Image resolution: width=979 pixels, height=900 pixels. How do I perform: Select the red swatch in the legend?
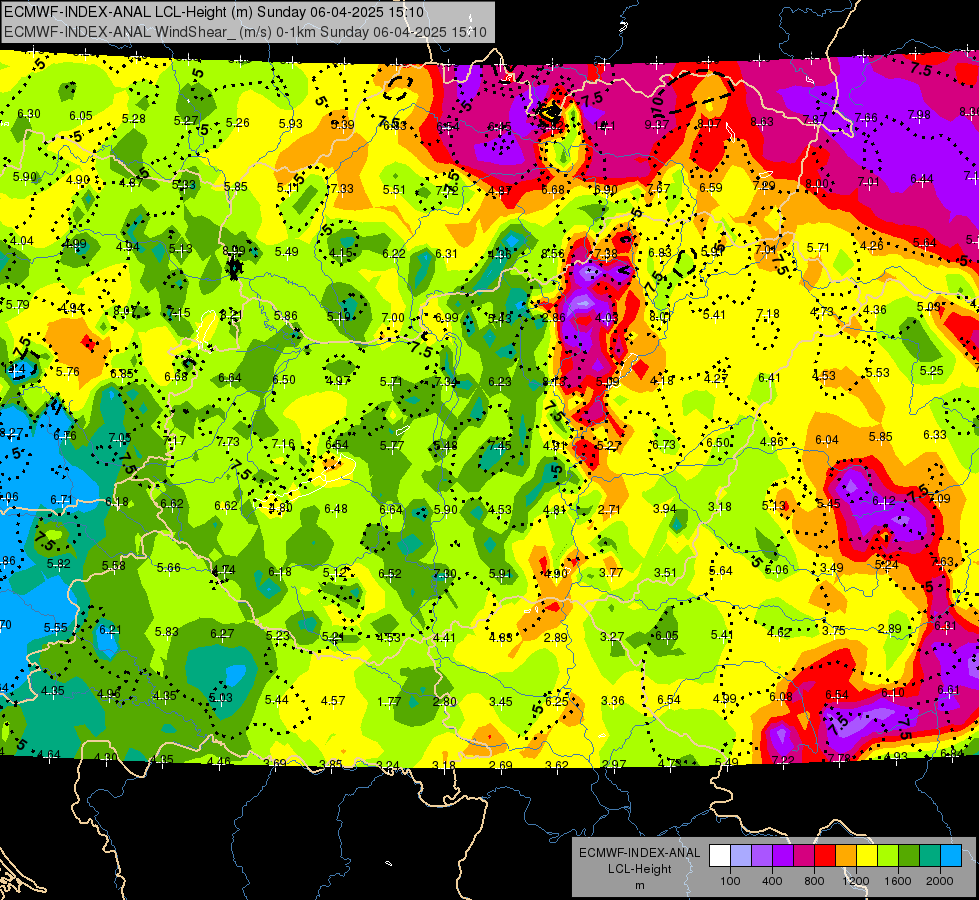point(825,856)
